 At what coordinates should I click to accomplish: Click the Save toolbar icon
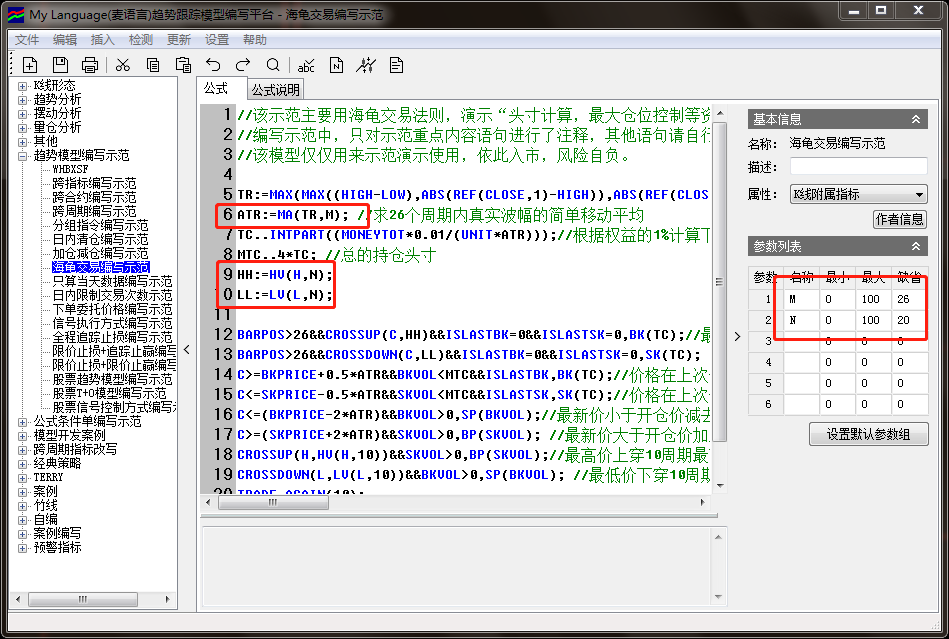click(x=60, y=65)
